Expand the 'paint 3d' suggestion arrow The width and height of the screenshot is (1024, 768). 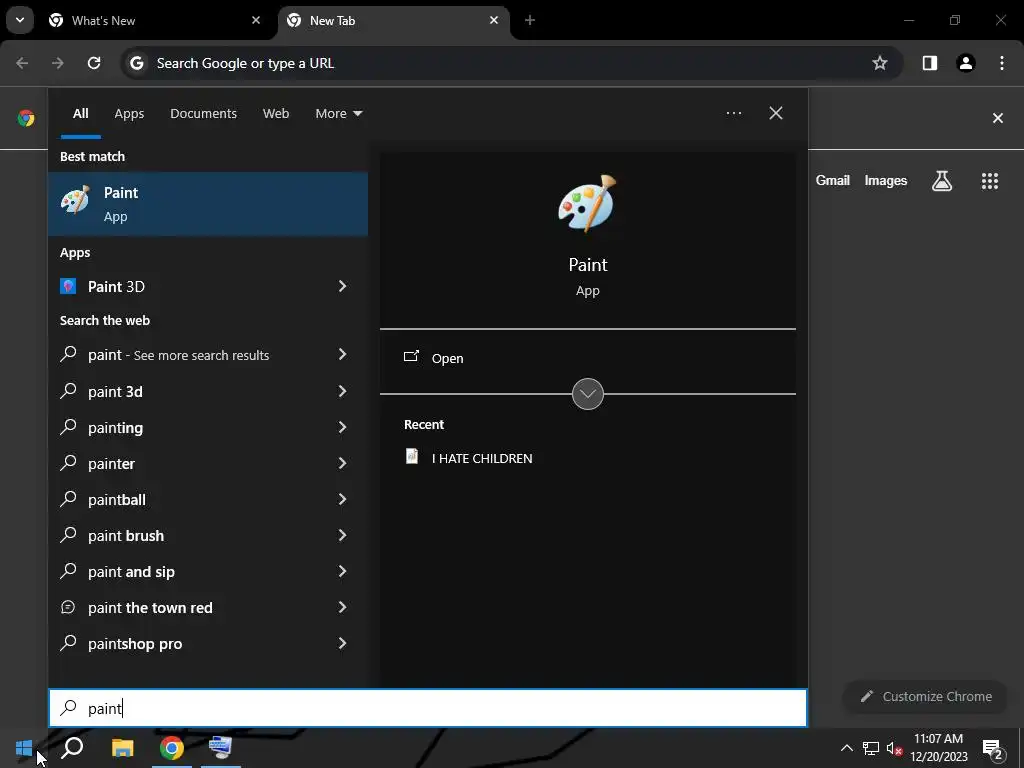(x=342, y=391)
